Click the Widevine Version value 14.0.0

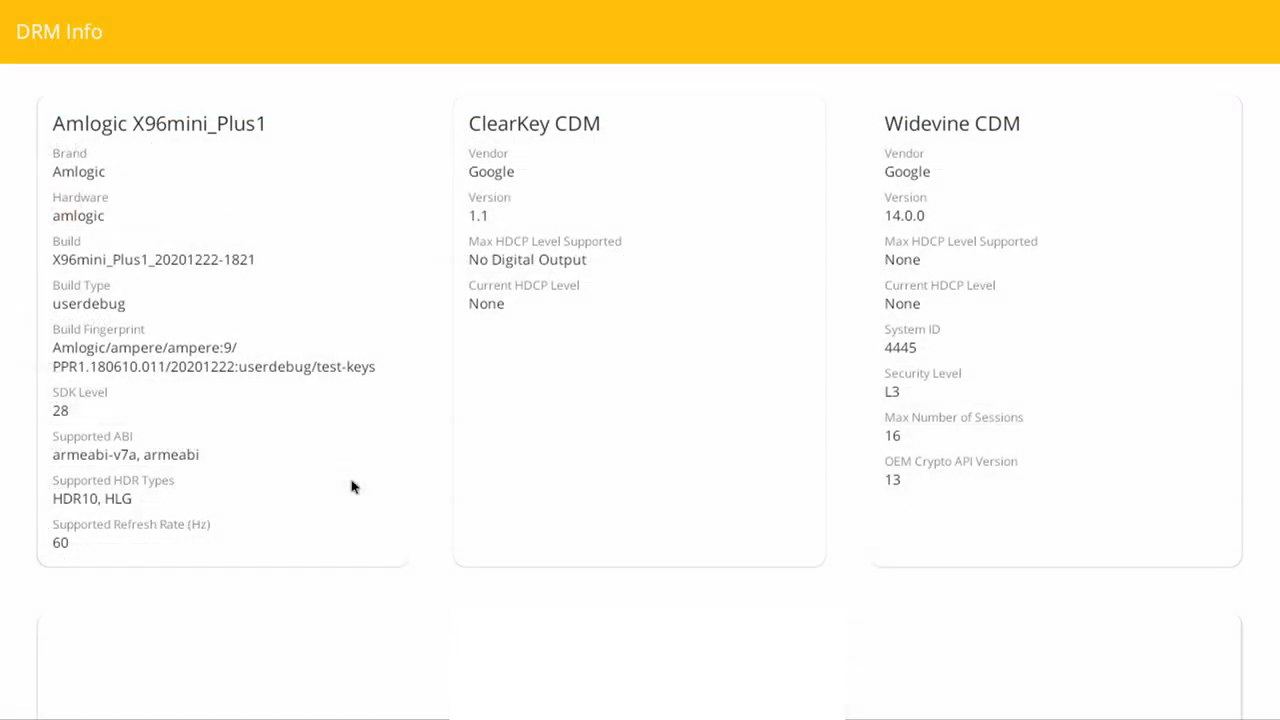[904, 216]
